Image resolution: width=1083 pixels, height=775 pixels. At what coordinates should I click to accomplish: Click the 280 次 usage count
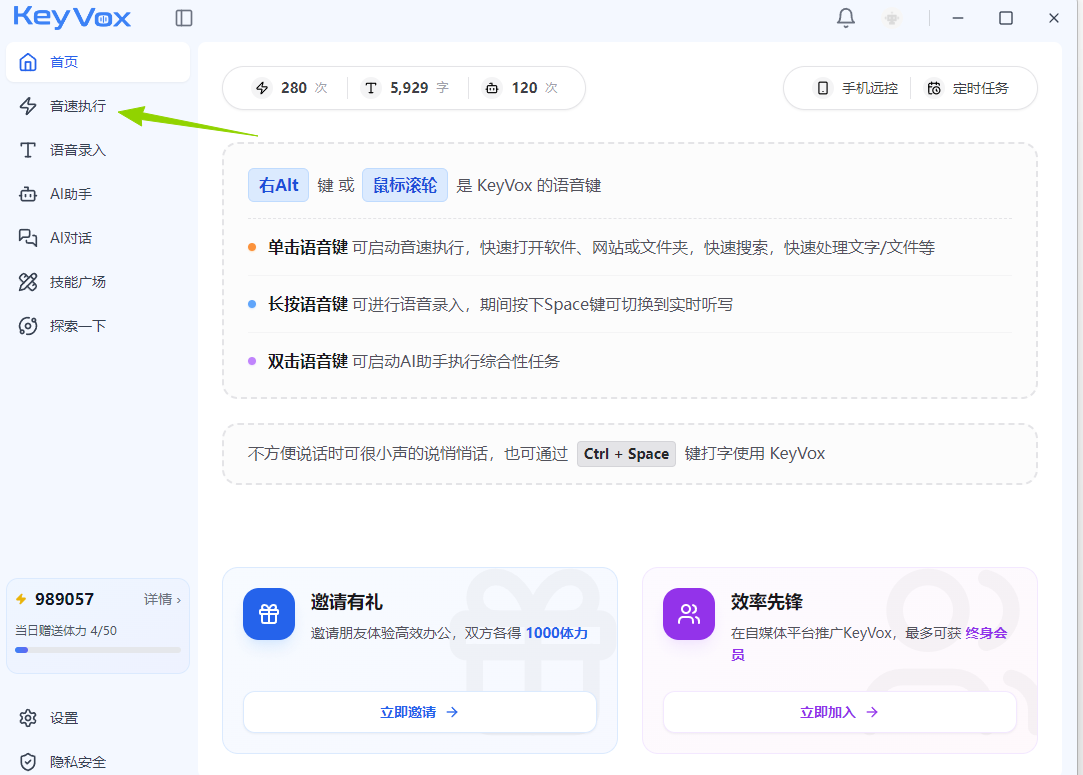pyautogui.click(x=304, y=88)
